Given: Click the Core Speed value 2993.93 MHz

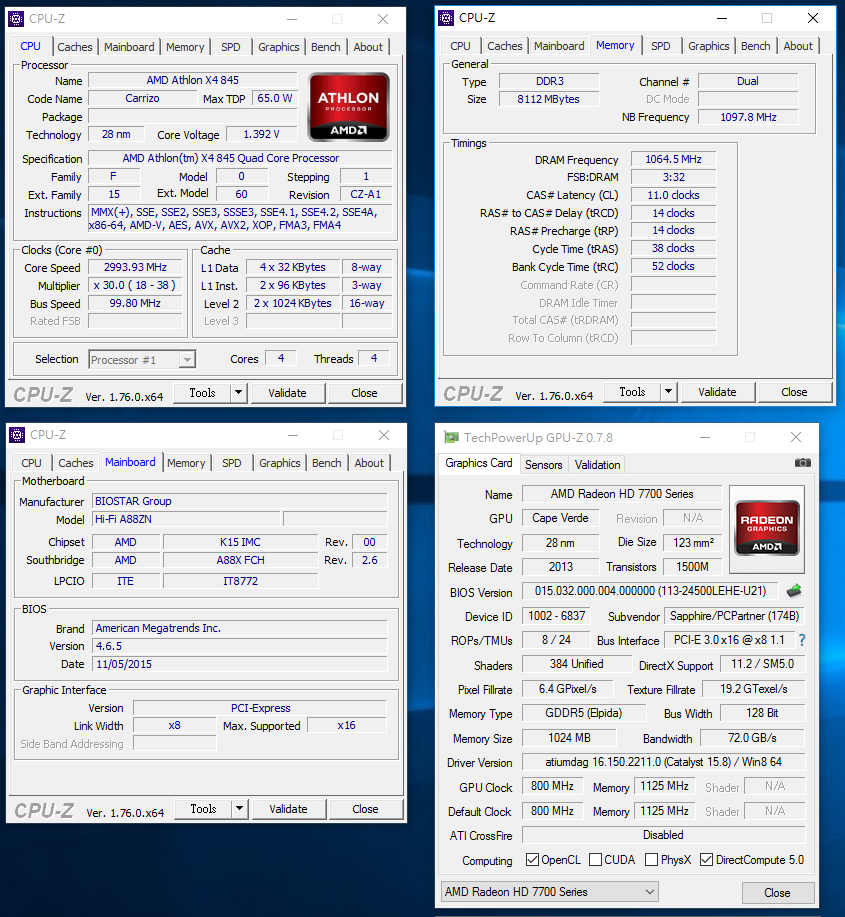Looking at the screenshot, I should 135,267.
